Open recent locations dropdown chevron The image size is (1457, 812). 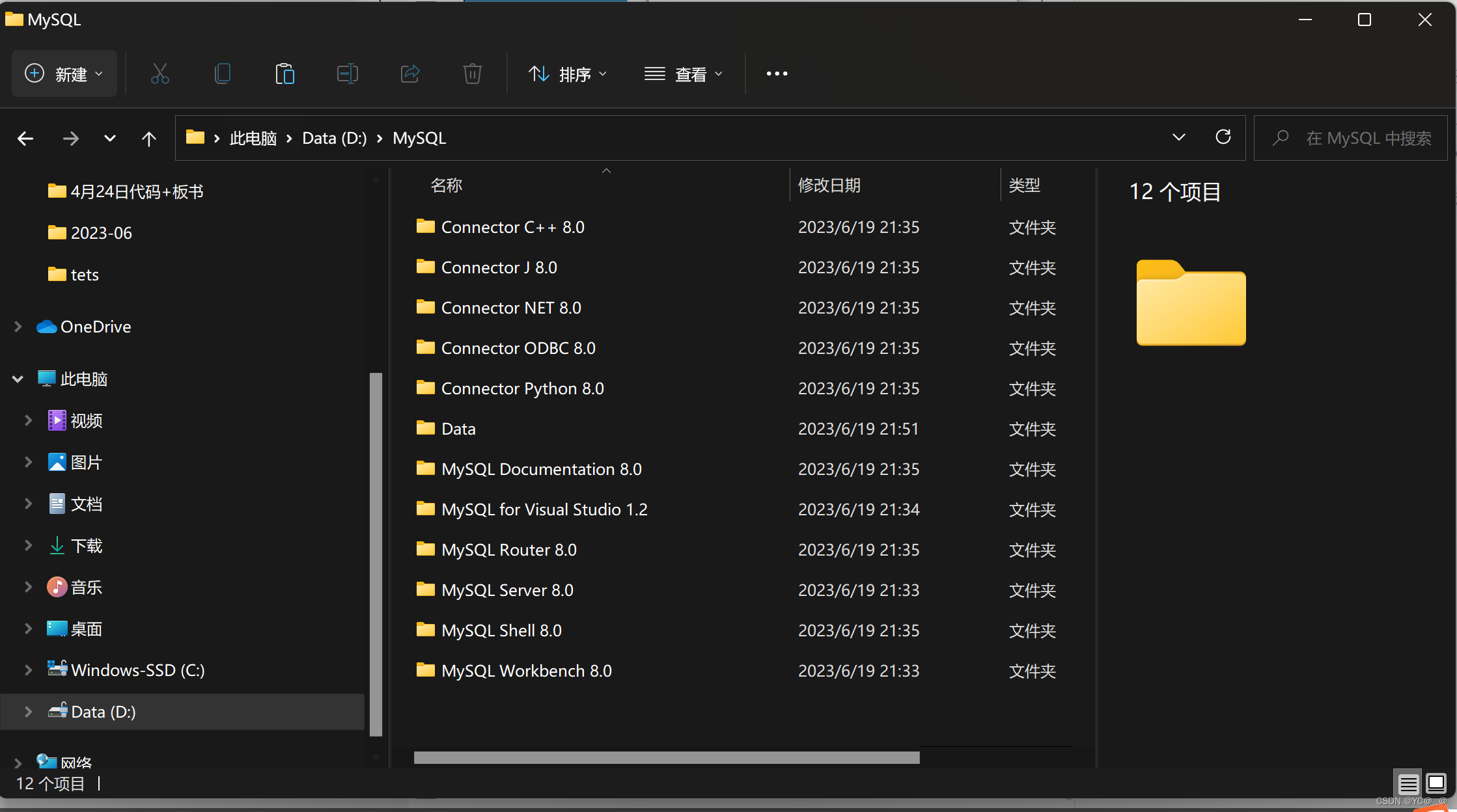tap(110, 138)
